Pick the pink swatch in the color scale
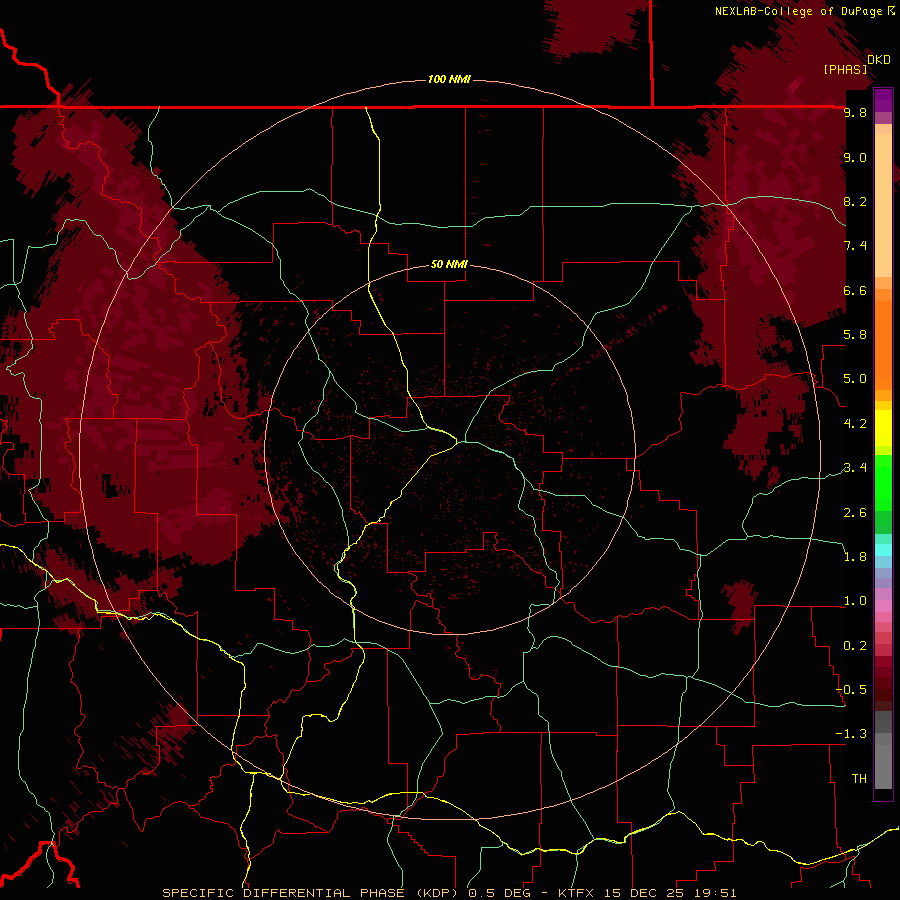This screenshot has width=900, height=900. click(x=883, y=606)
